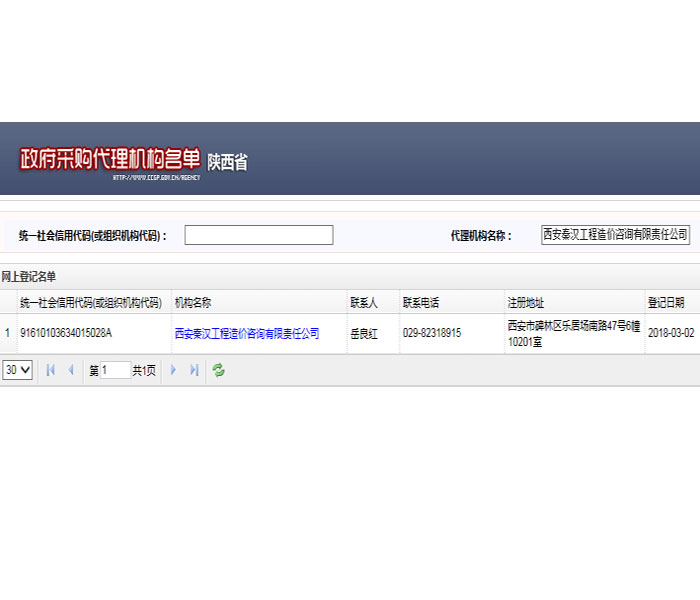Click the 机构名称 column header
This screenshot has height=600, width=700.
pos(193,303)
